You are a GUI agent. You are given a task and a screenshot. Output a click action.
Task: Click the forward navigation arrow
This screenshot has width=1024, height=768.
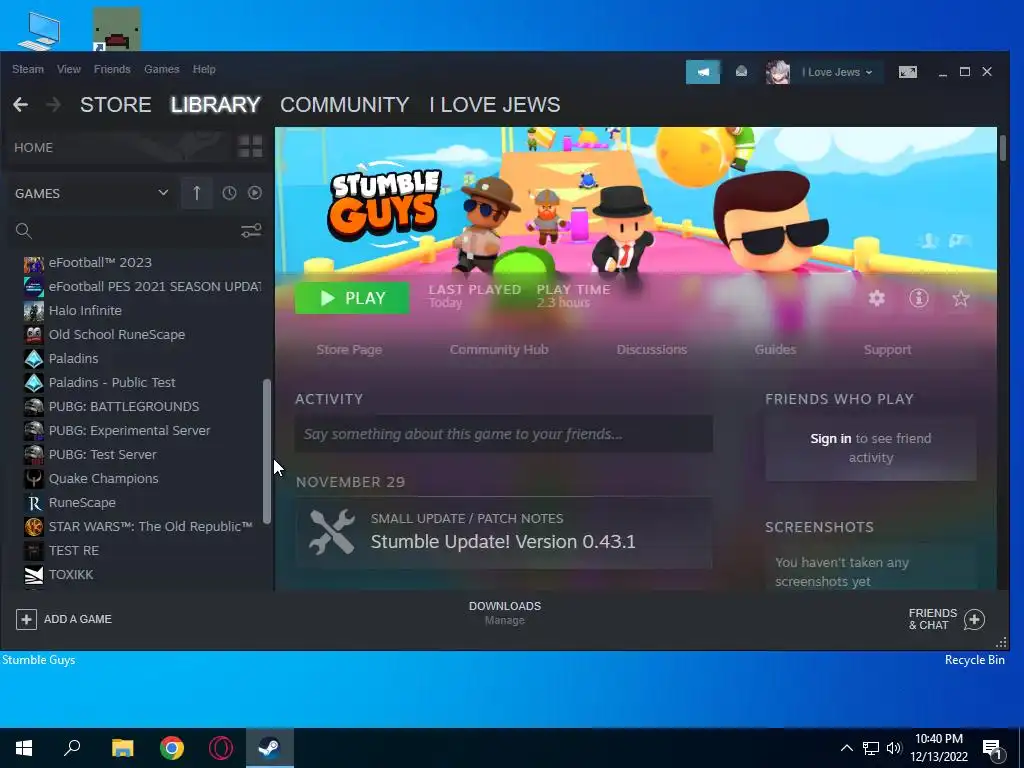click(54, 104)
